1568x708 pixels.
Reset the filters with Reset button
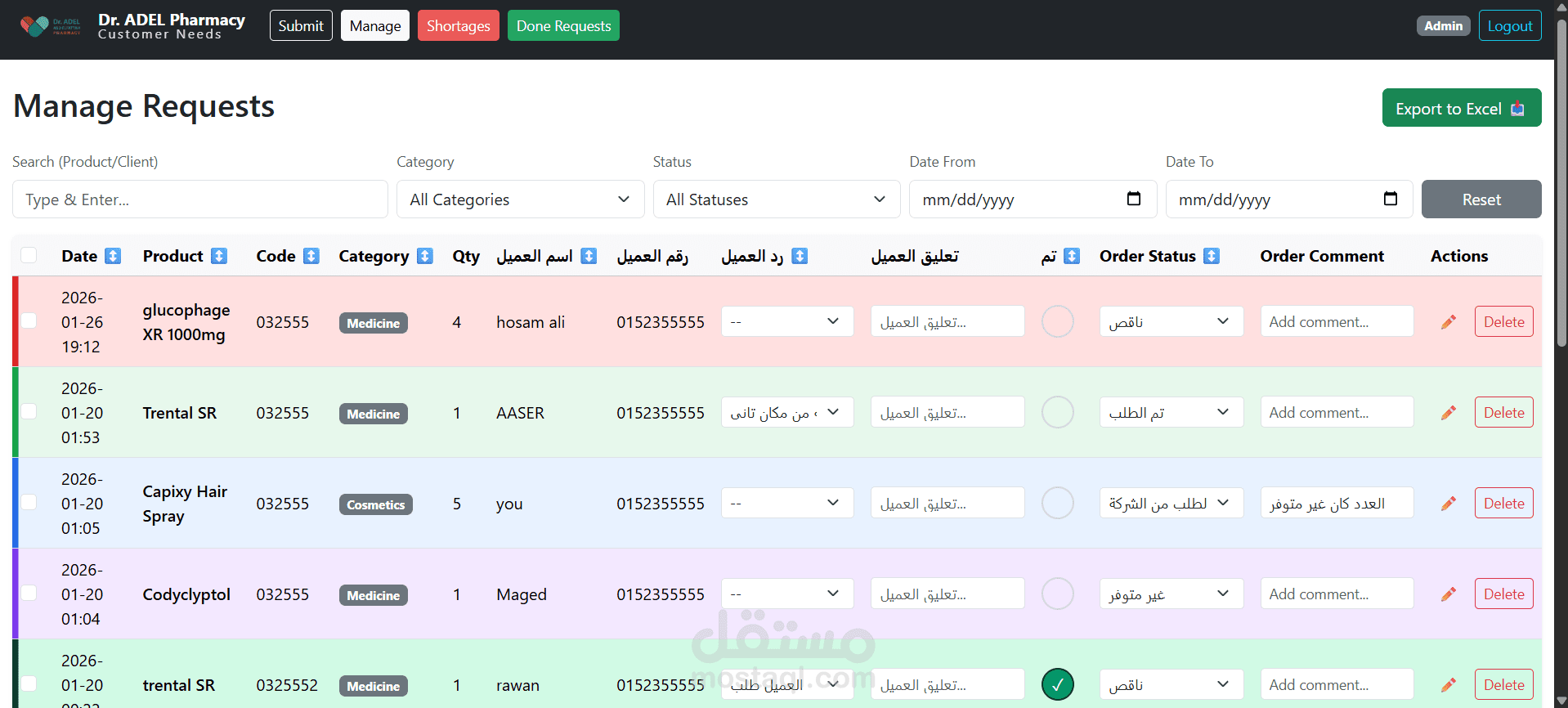pyautogui.click(x=1481, y=199)
